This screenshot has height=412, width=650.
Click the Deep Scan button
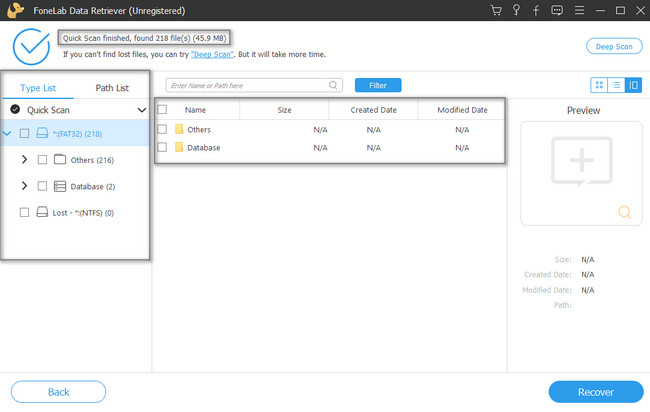click(614, 46)
